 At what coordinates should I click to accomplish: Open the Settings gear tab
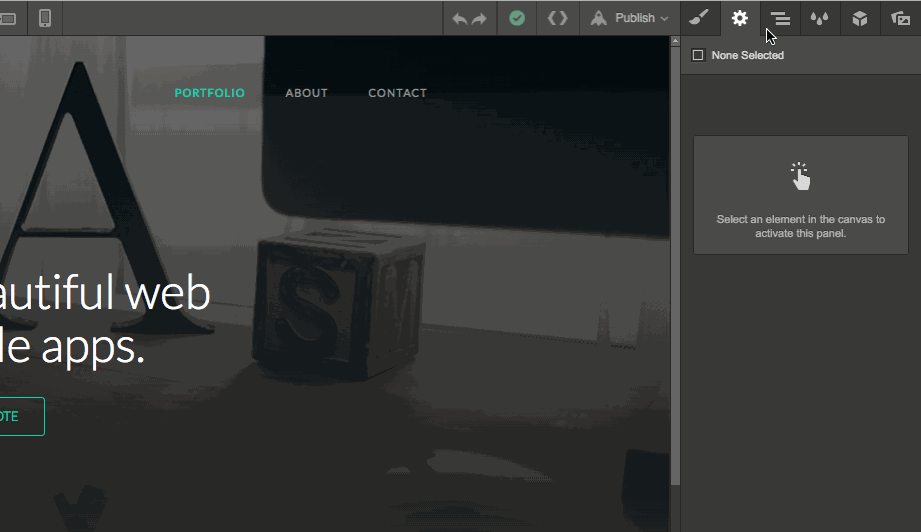tap(740, 18)
